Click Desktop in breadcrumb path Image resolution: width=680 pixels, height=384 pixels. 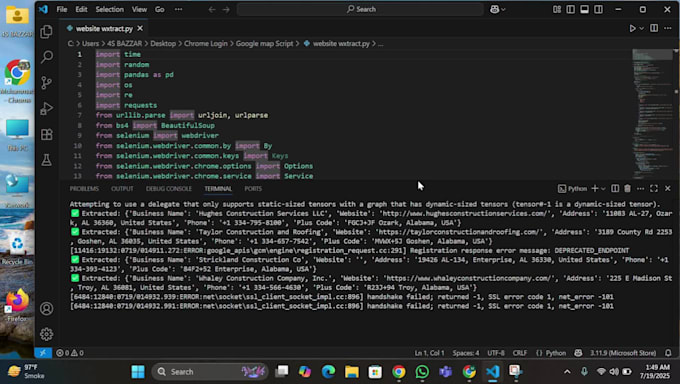click(x=163, y=43)
